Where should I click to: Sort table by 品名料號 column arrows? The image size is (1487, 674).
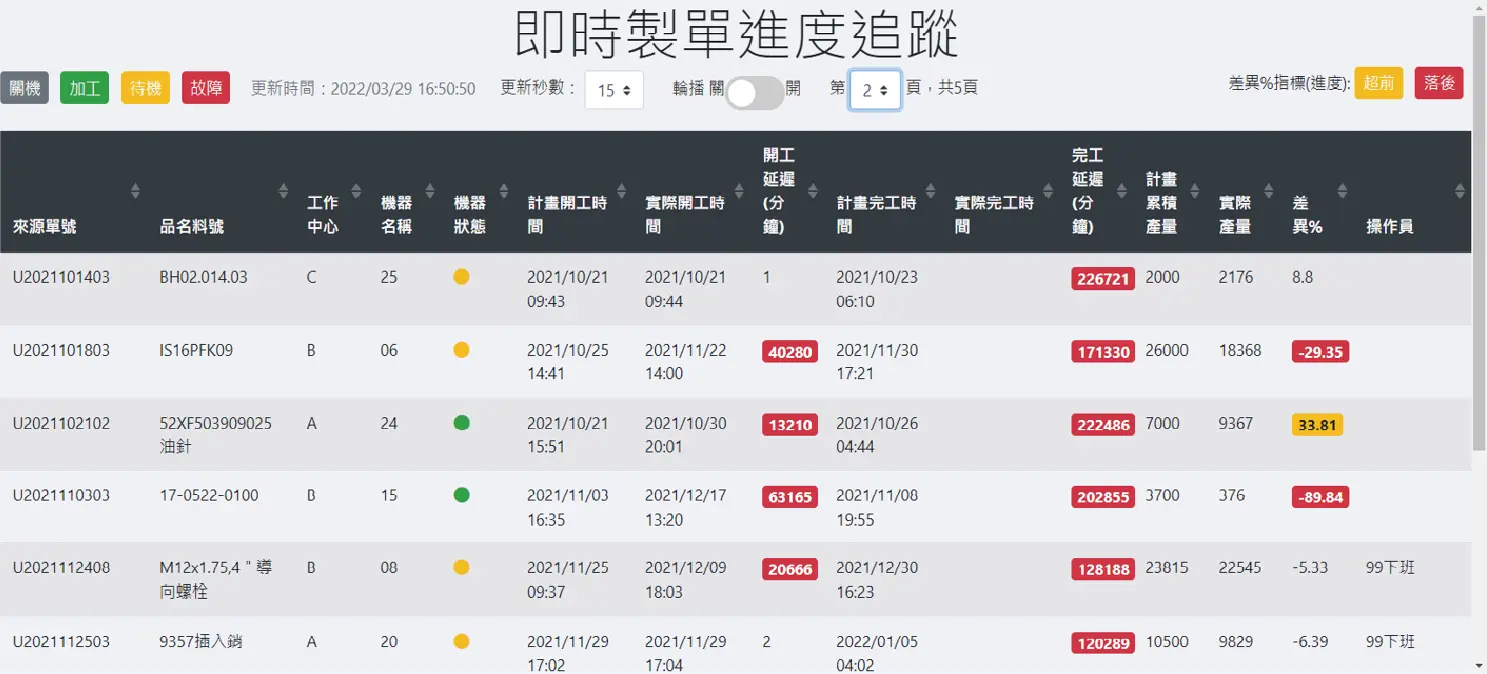tap(283, 191)
